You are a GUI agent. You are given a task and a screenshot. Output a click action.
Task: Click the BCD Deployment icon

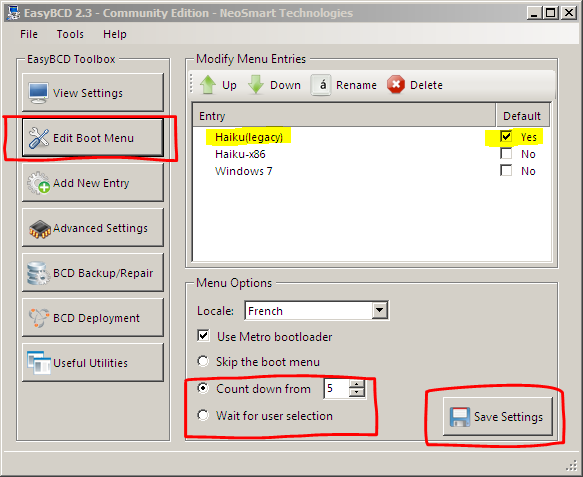tap(39, 318)
